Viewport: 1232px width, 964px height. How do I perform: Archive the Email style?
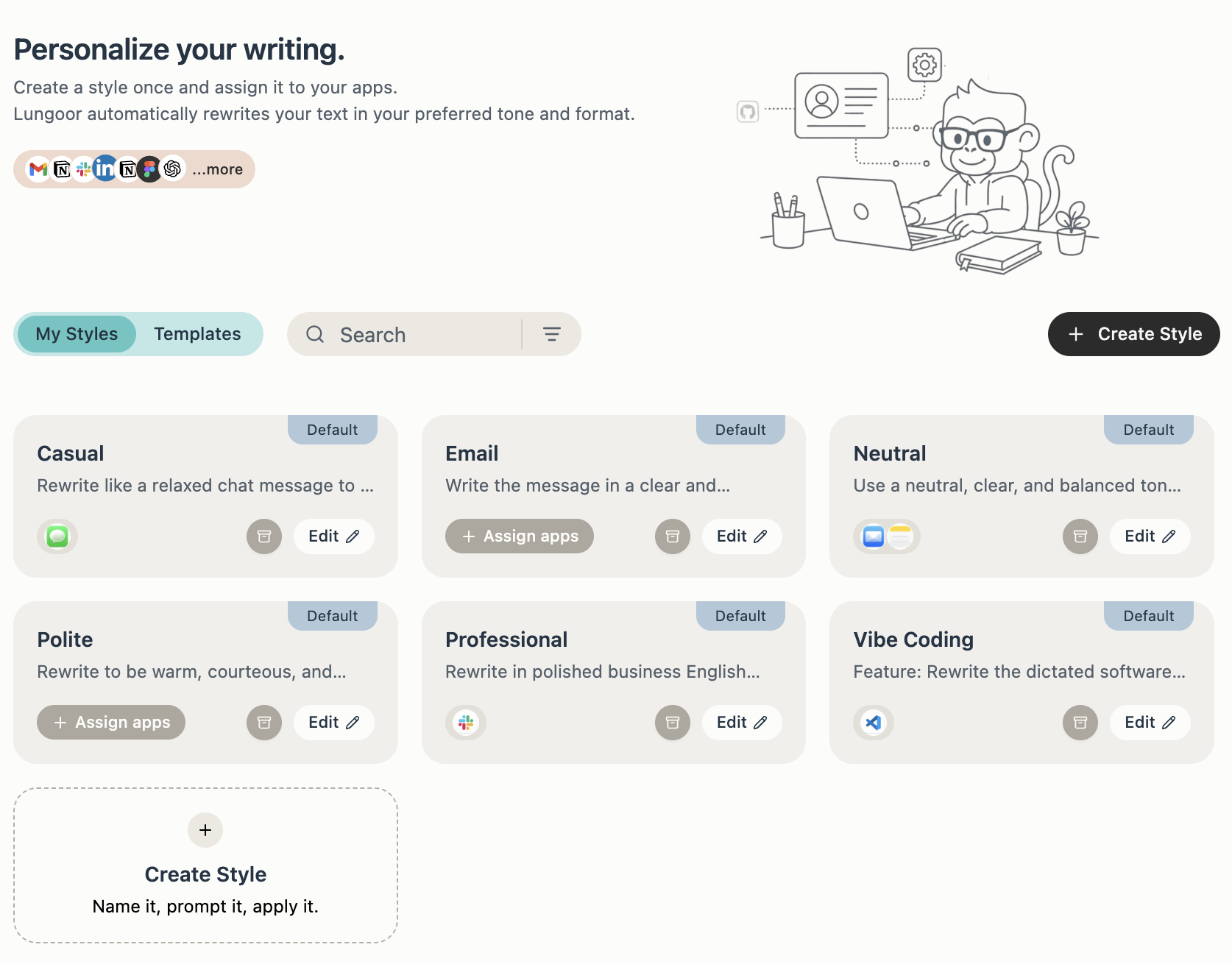[673, 536]
